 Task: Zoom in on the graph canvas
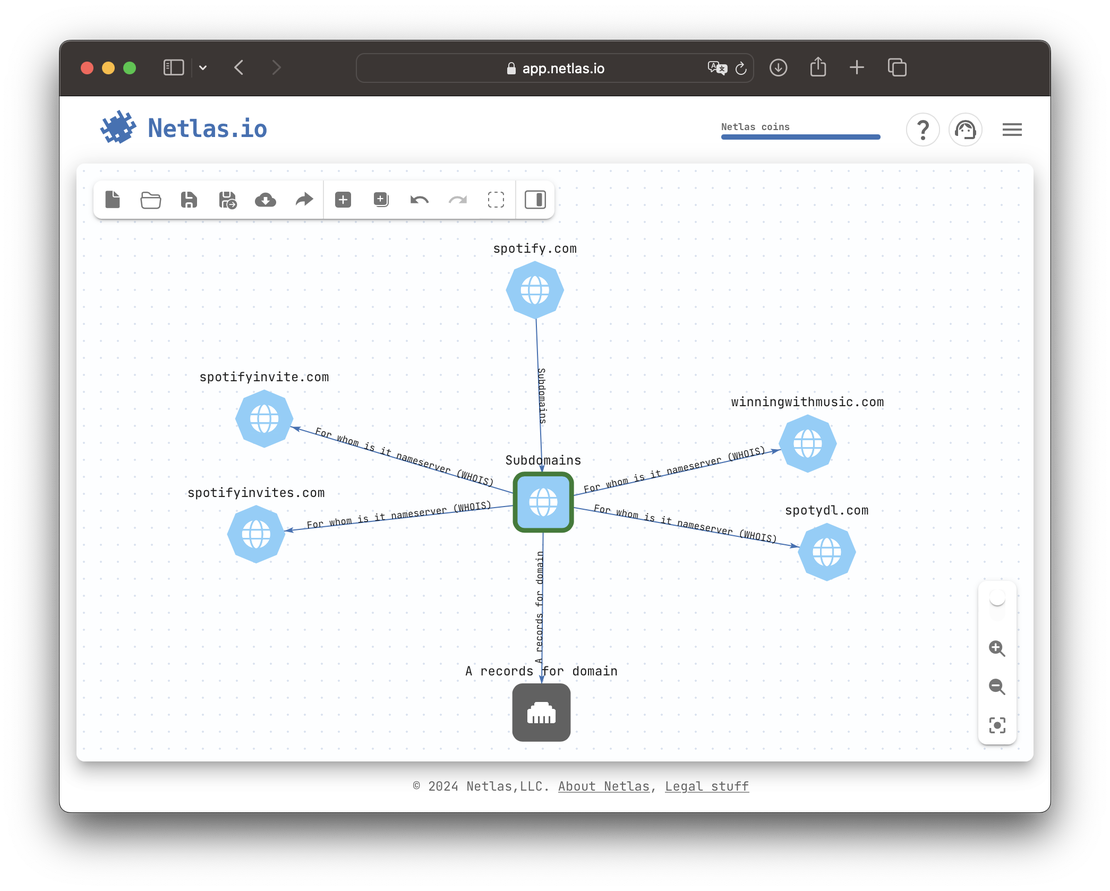click(997, 648)
